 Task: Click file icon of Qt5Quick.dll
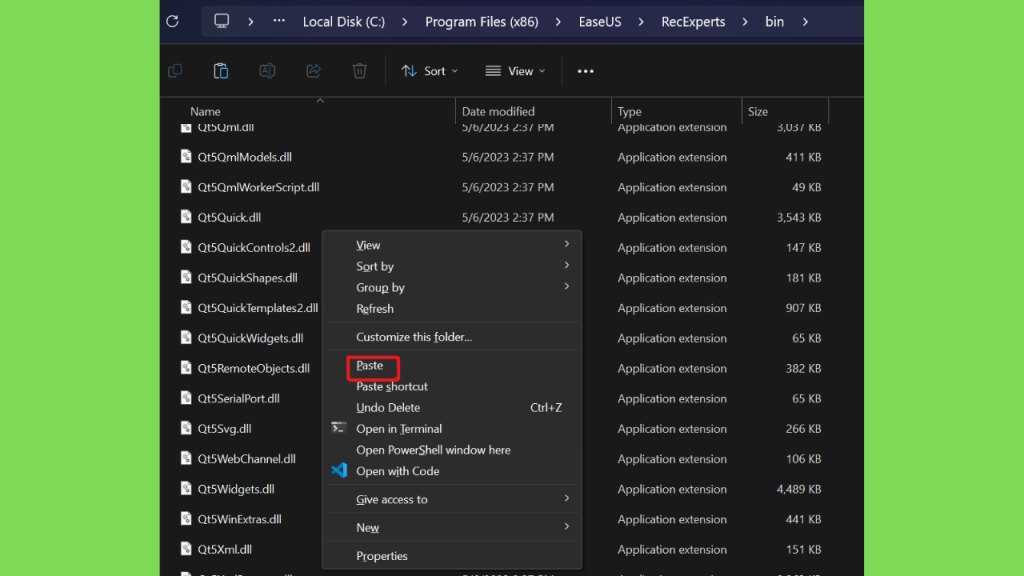click(186, 217)
